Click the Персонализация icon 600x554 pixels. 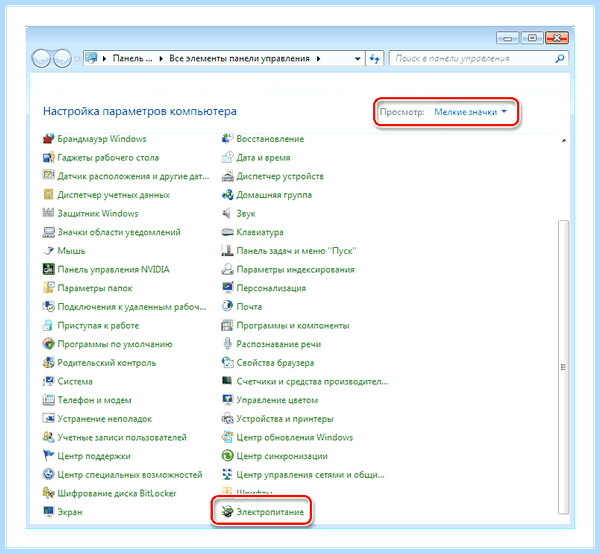click(227, 288)
